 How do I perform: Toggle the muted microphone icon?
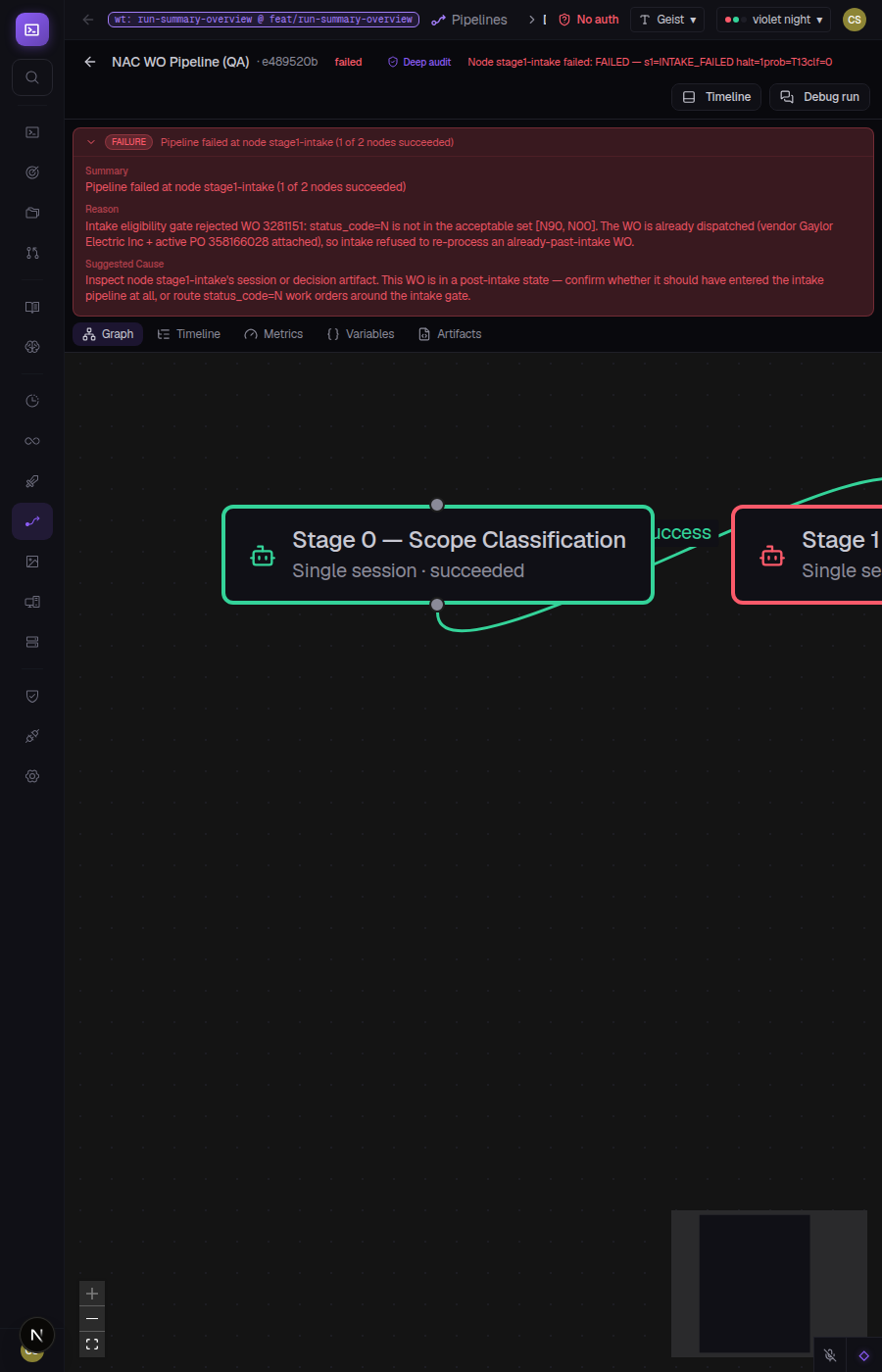tap(830, 1355)
